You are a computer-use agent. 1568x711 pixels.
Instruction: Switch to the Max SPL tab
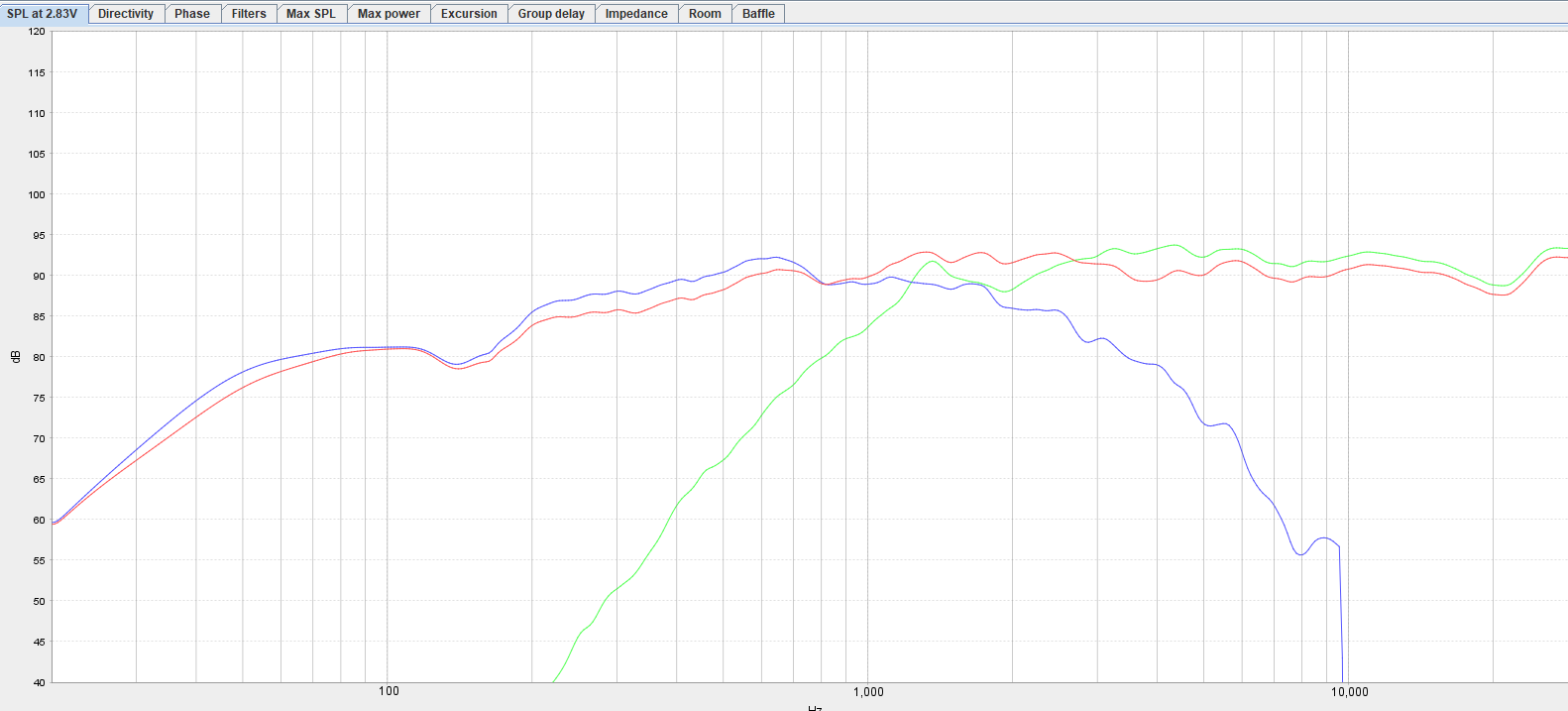click(311, 13)
